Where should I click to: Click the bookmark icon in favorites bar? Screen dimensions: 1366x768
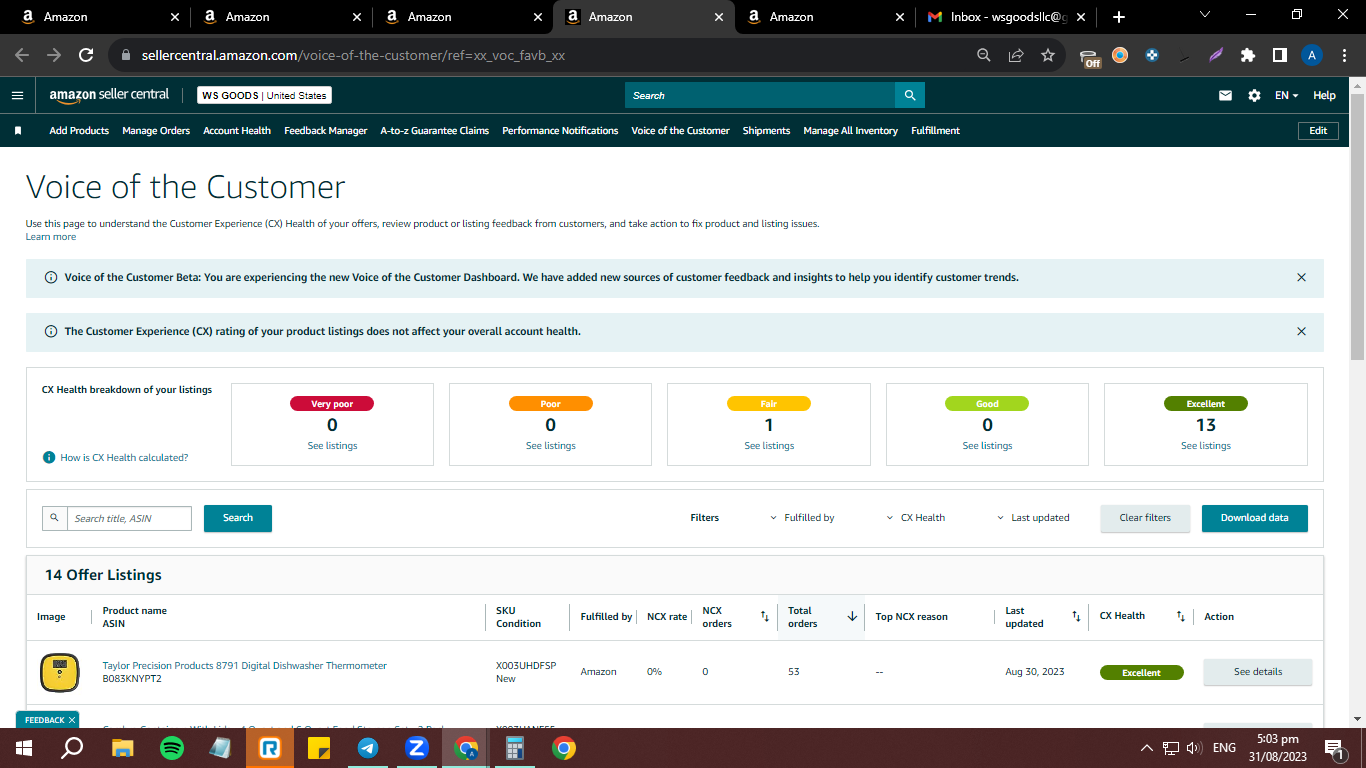coord(18,131)
